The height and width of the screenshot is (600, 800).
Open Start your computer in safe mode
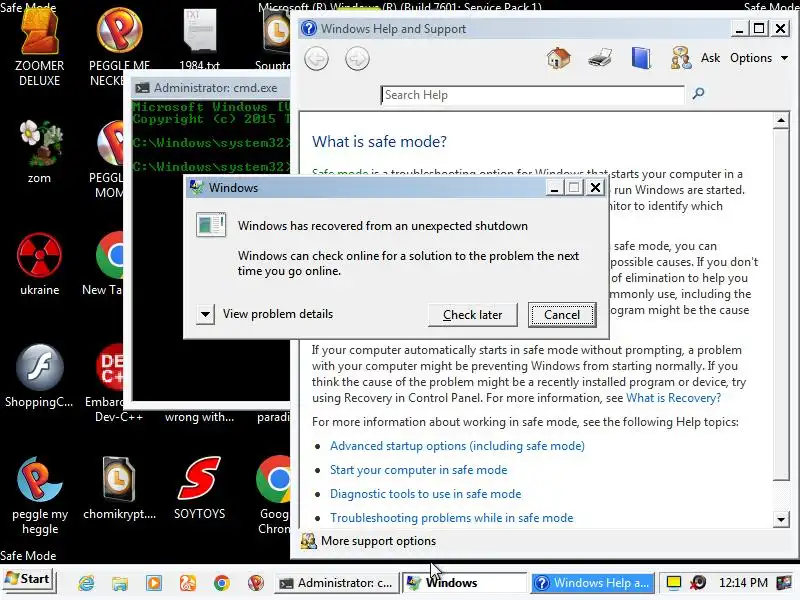[418, 470]
